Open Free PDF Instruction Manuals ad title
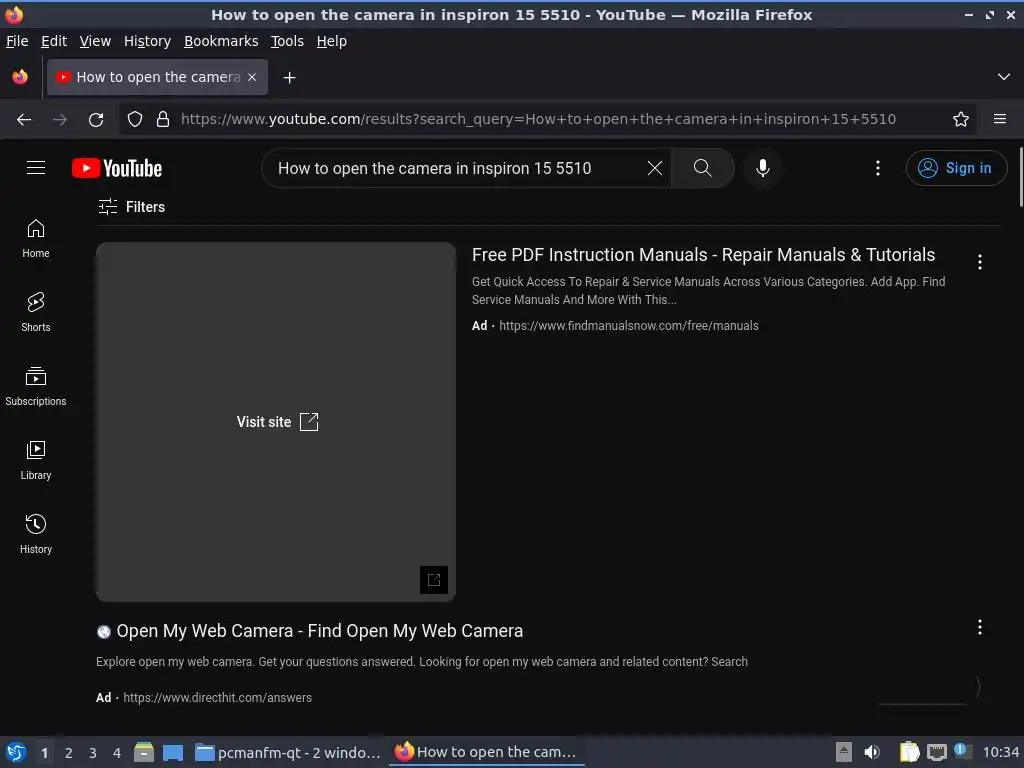Image resolution: width=1024 pixels, height=768 pixels. click(703, 255)
